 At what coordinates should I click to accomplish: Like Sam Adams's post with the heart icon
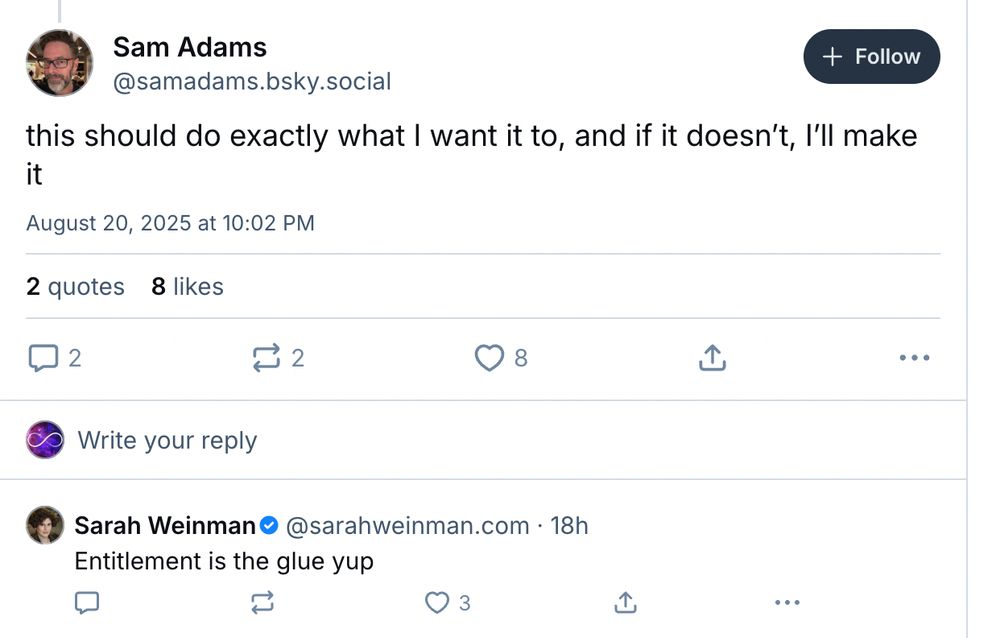coord(489,357)
